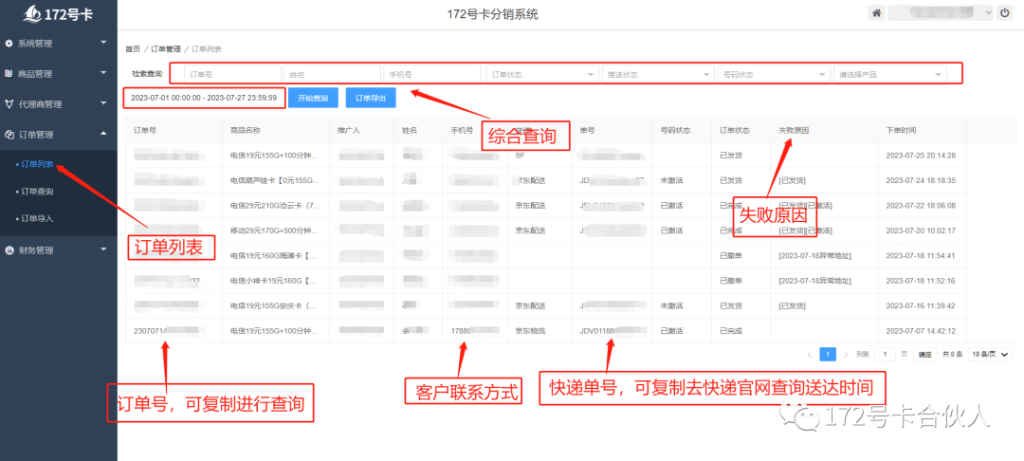Click the 订单导出 export button
Image resolution: width=1024 pixels, height=461 pixels.
370,98
